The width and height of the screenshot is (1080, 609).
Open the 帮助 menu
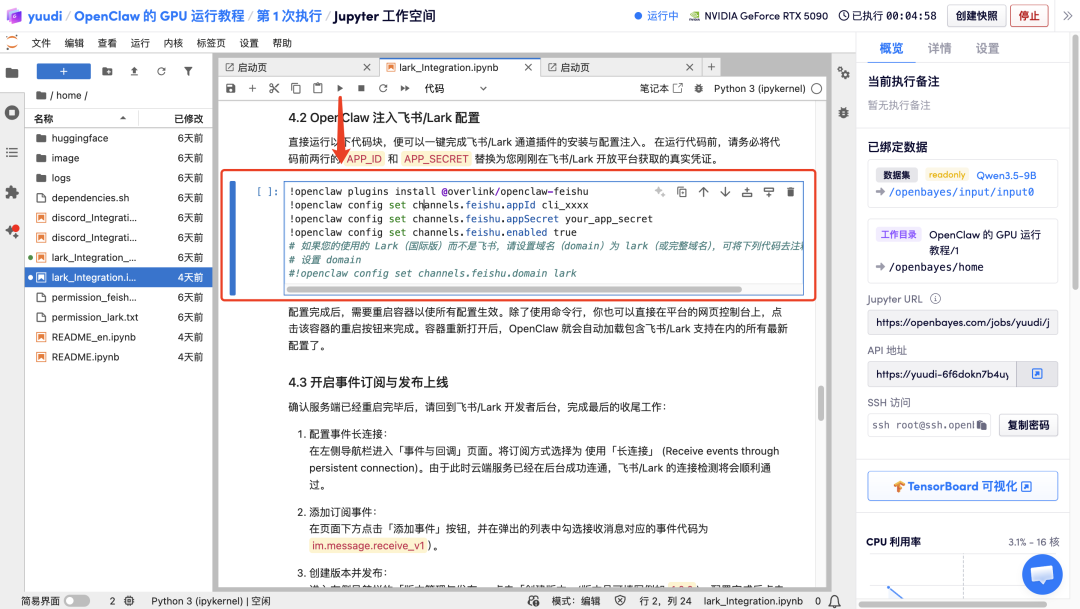tap(282, 43)
